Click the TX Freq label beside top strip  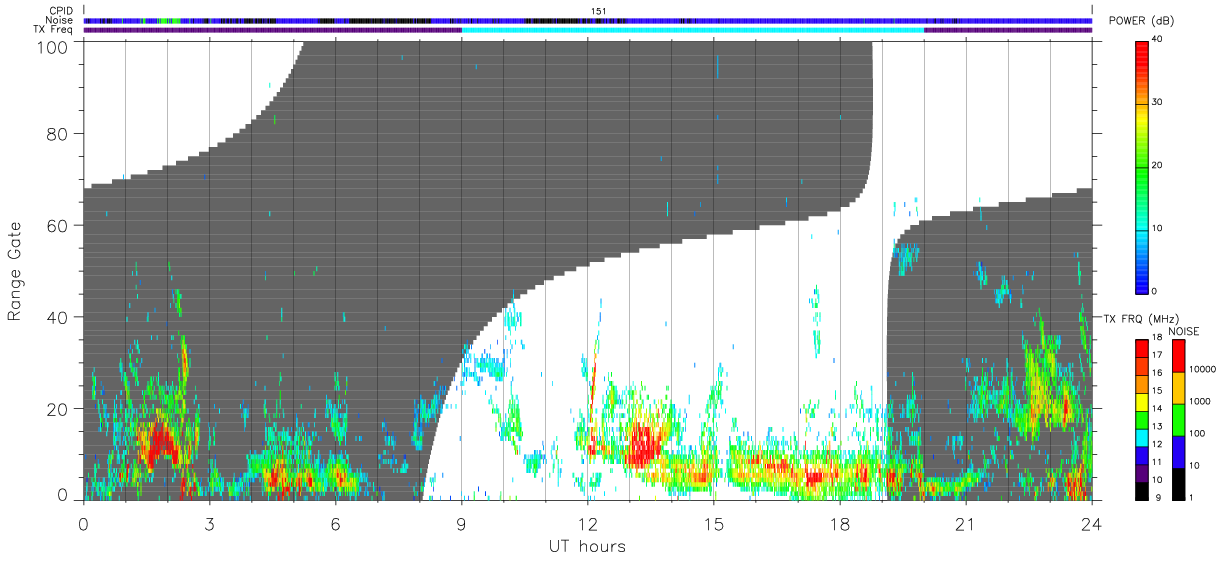54,29
